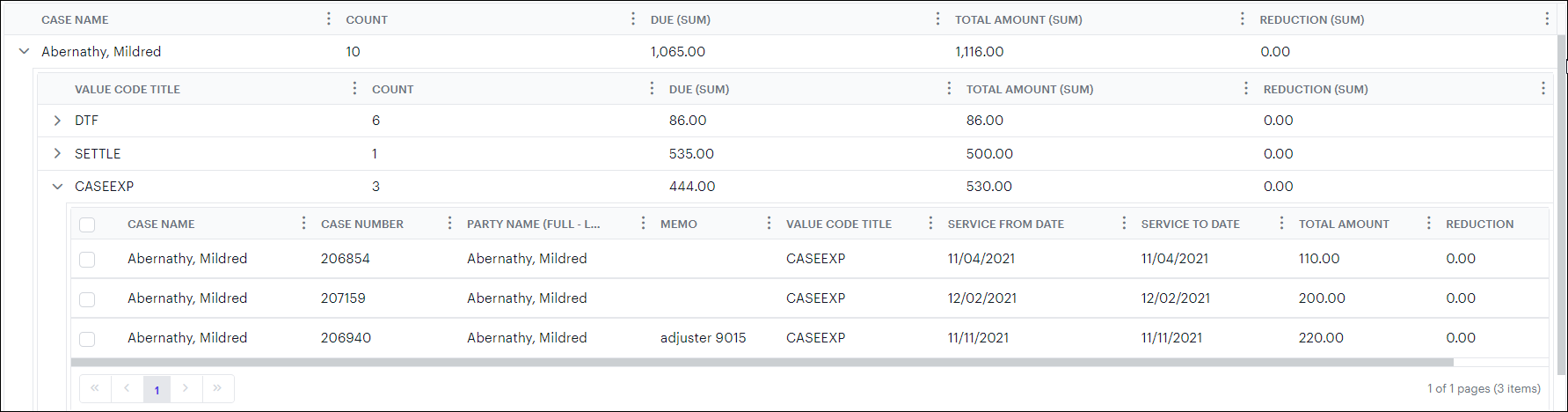Open column menu for TOTAL AMOUNT detail column
Viewport: 1568px width, 412px height.
coord(1428,223)
